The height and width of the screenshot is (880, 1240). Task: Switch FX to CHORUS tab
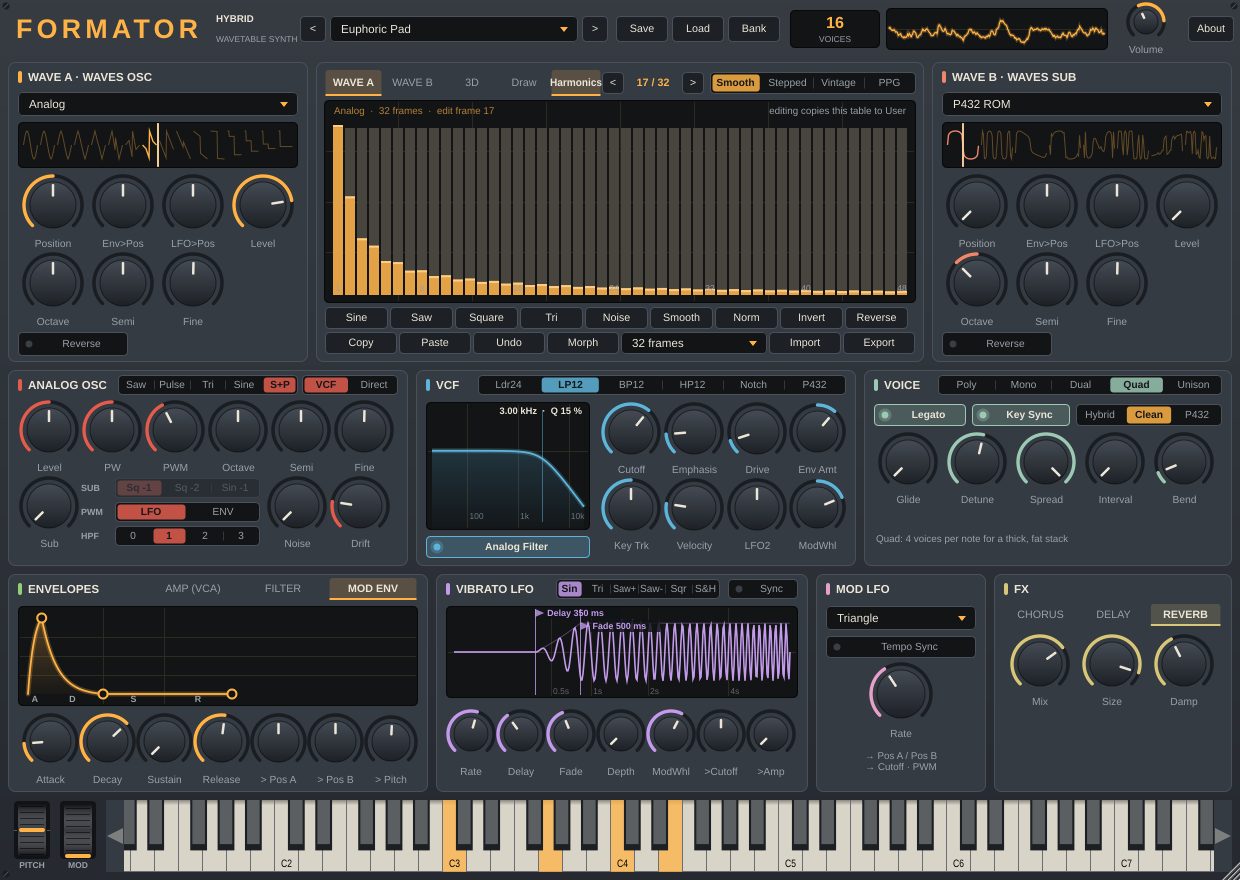pos(1040,615)
